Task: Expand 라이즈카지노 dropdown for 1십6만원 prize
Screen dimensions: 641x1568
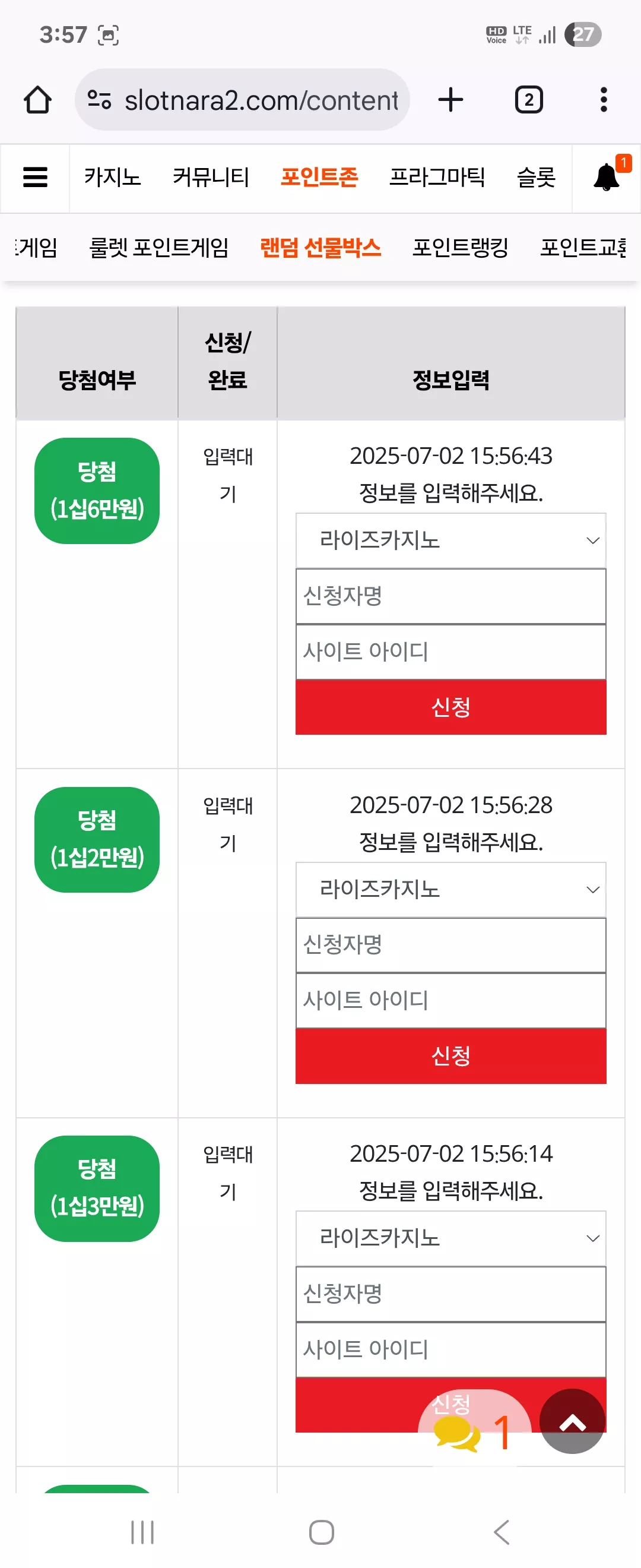Action: 450,540
